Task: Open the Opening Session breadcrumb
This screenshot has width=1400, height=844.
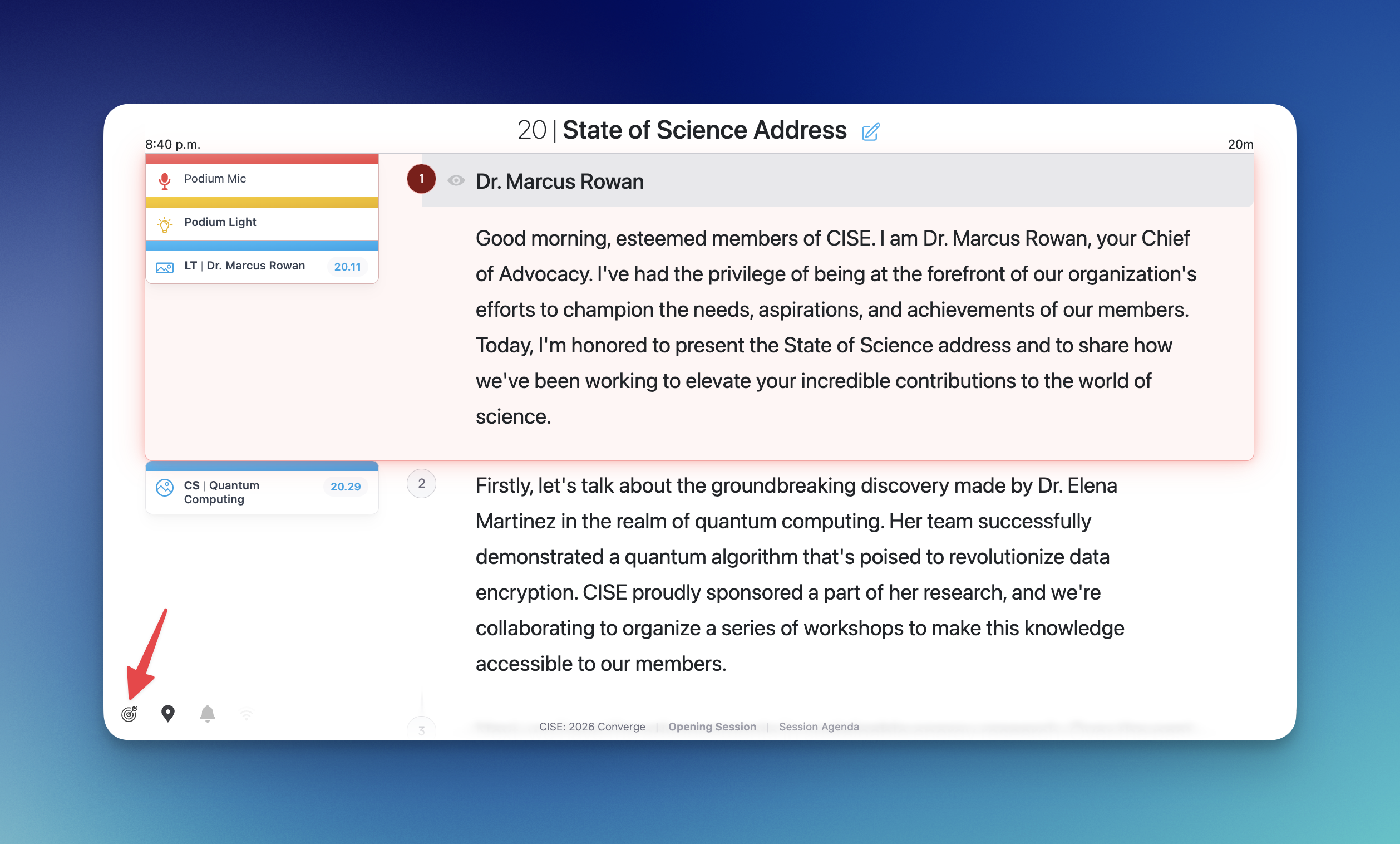Action: [x=712, y=727]
